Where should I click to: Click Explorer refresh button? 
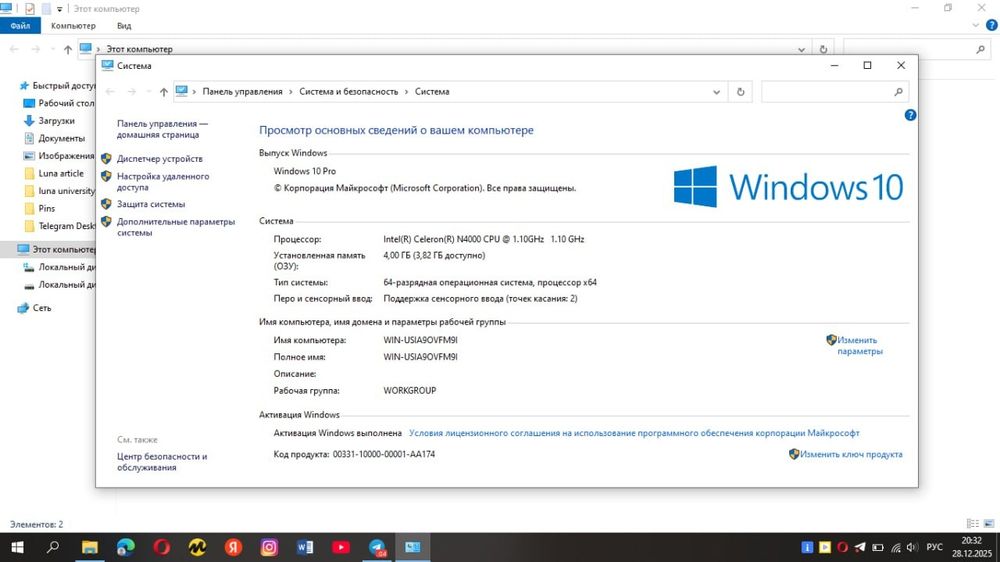point(823,49)
